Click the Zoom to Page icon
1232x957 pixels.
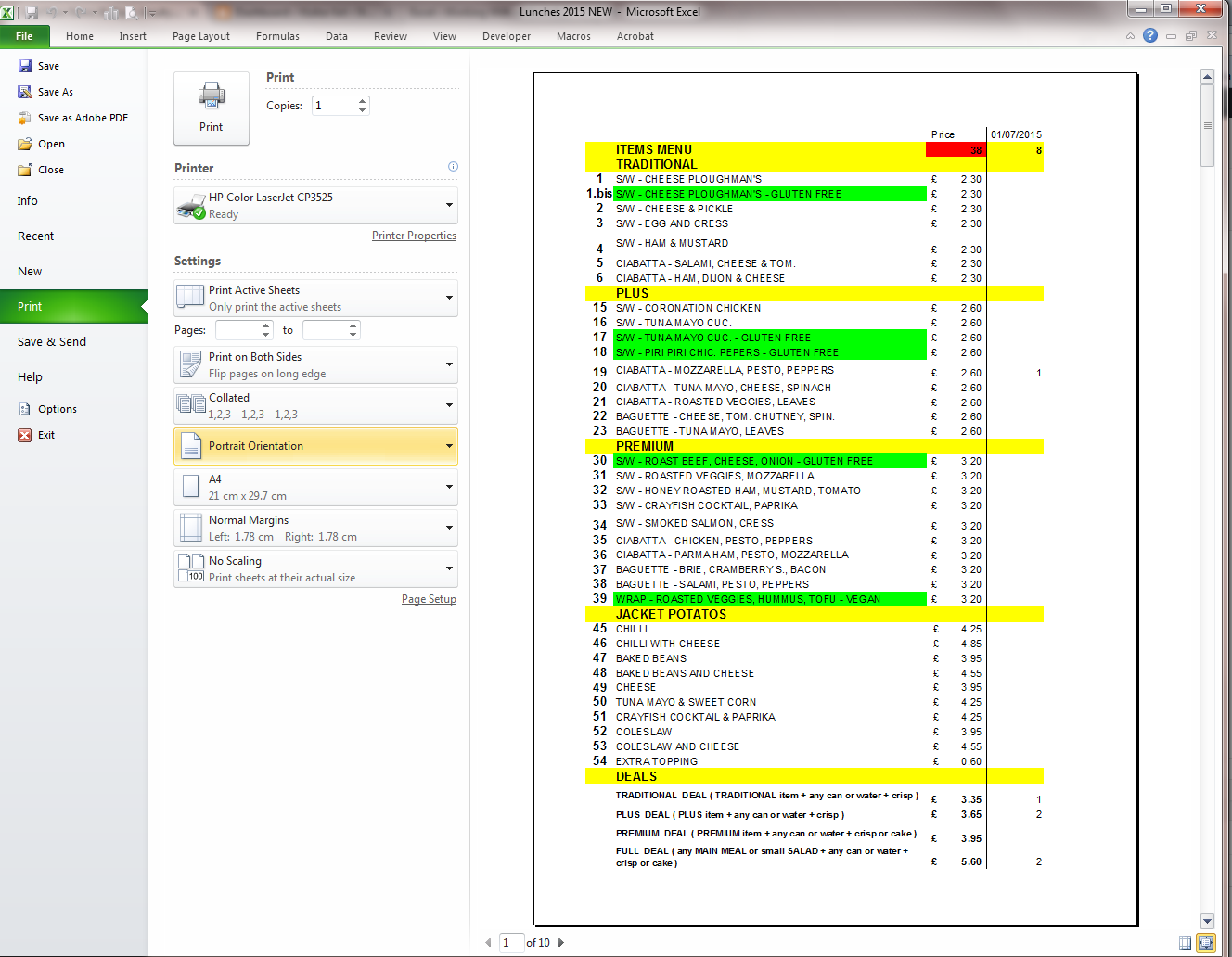pos(1205,942)
